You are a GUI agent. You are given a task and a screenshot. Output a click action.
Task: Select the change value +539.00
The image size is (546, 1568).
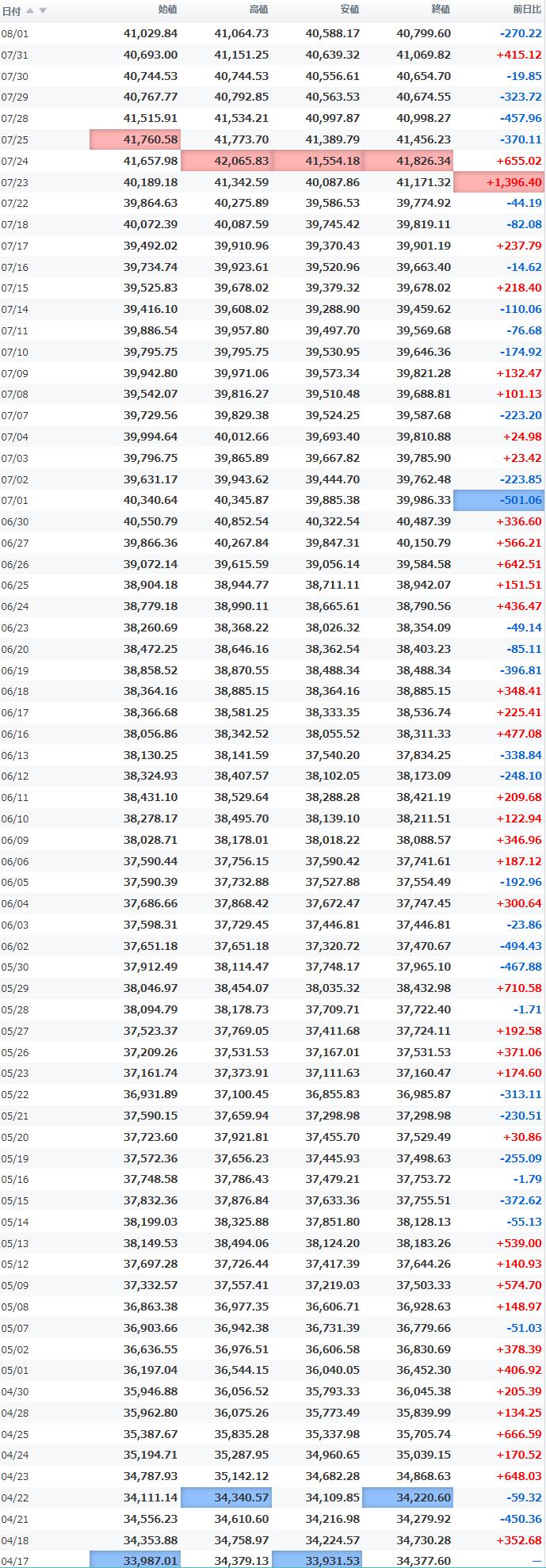519,1244
